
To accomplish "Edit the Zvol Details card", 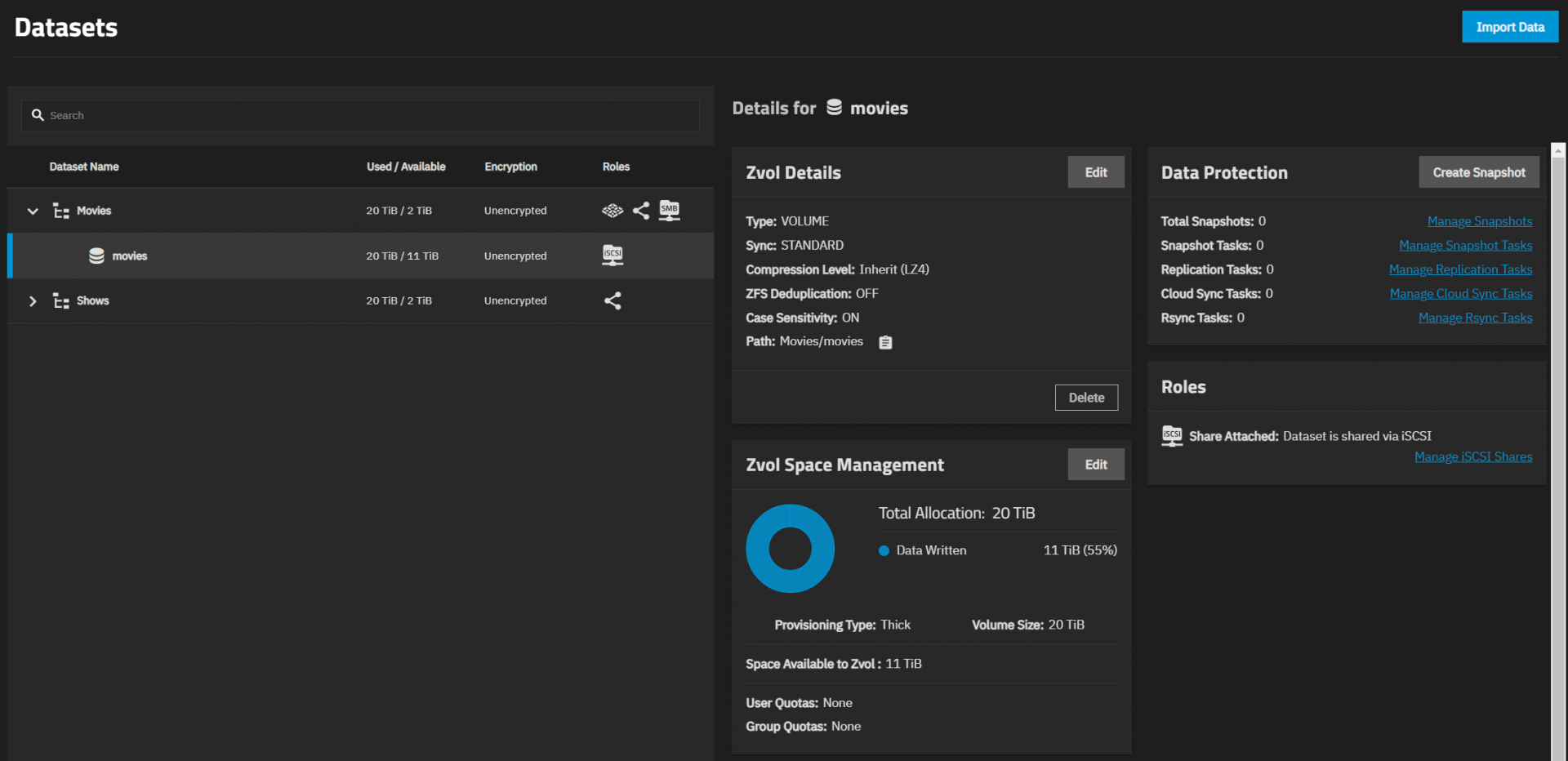I will point(1096,172).
